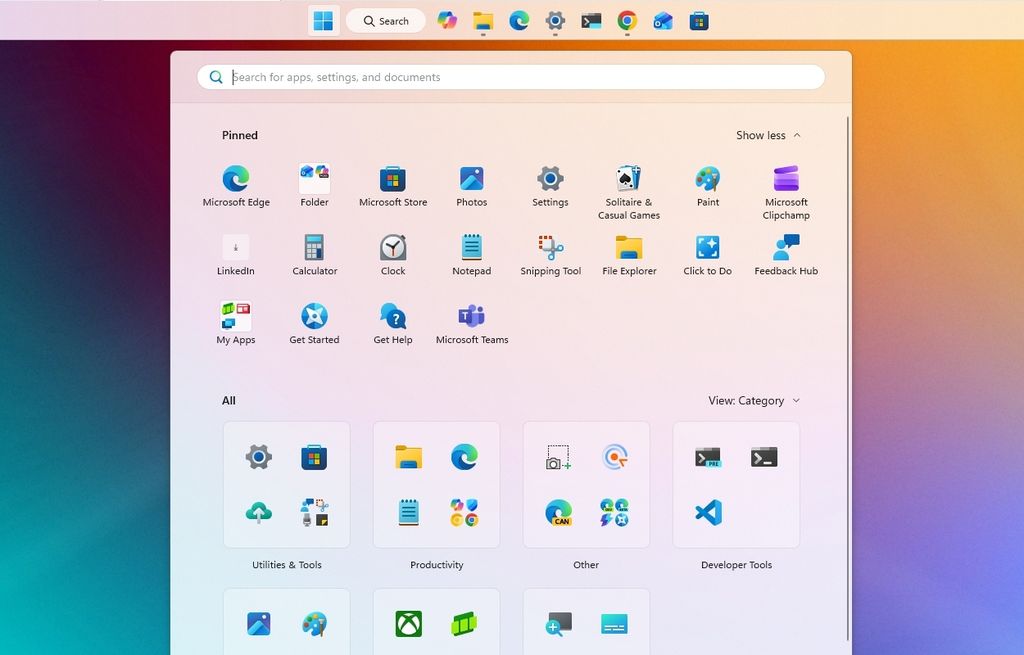Open Microsoft Edge from pinned apps
Viewport: 1024px width, 655px height.
(236, 186)
